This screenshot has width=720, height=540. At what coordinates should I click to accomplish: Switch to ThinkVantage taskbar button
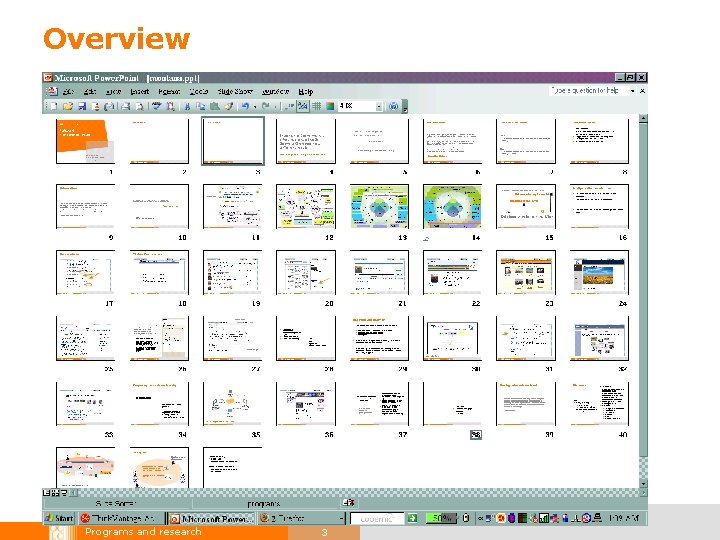[121, 518]
